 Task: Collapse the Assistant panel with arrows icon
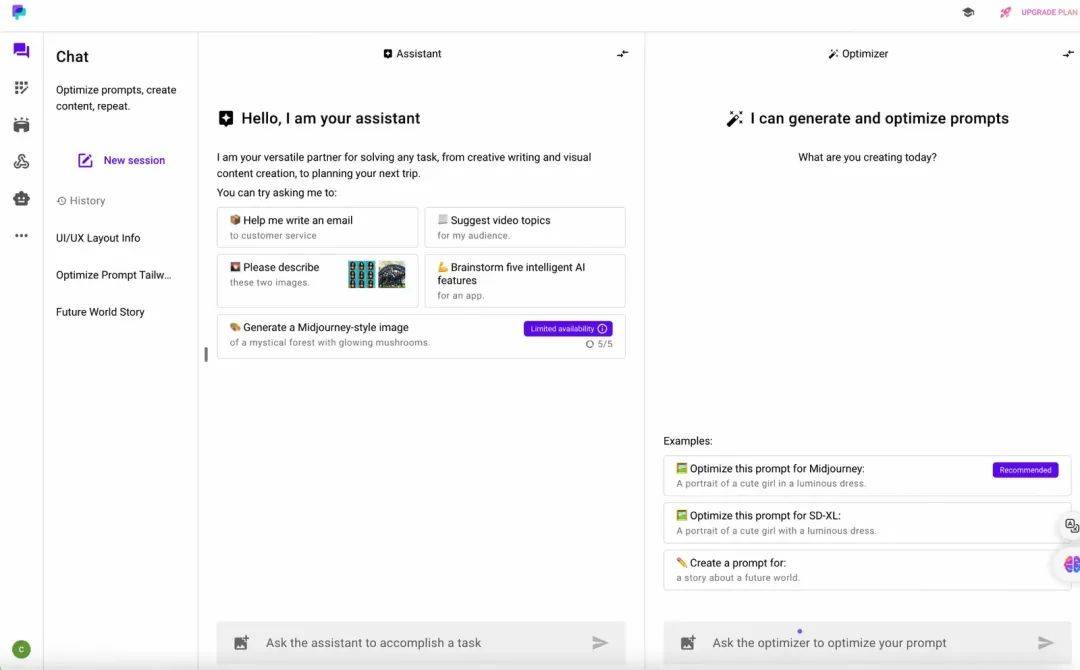point(622,54)
